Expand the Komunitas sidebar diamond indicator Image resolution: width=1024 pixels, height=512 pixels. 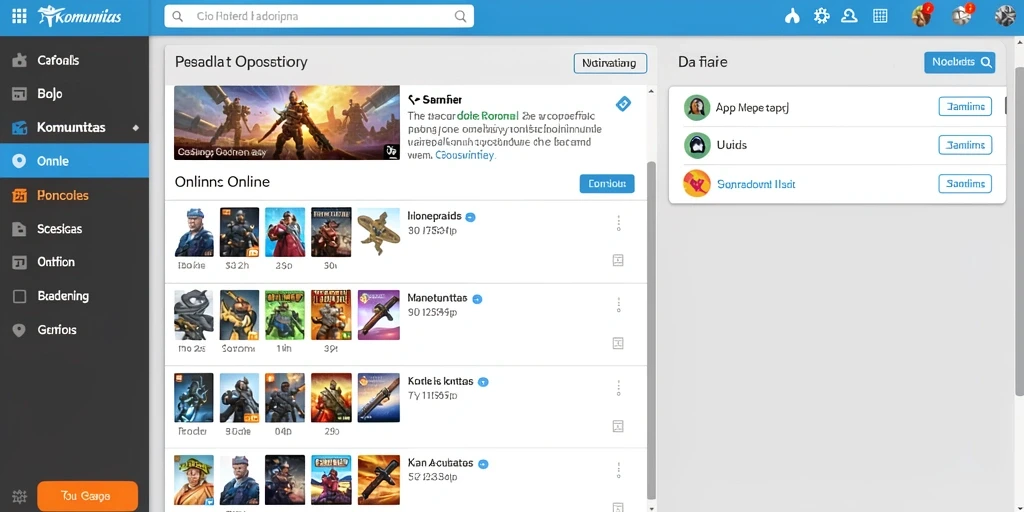[x=136, y=128]
